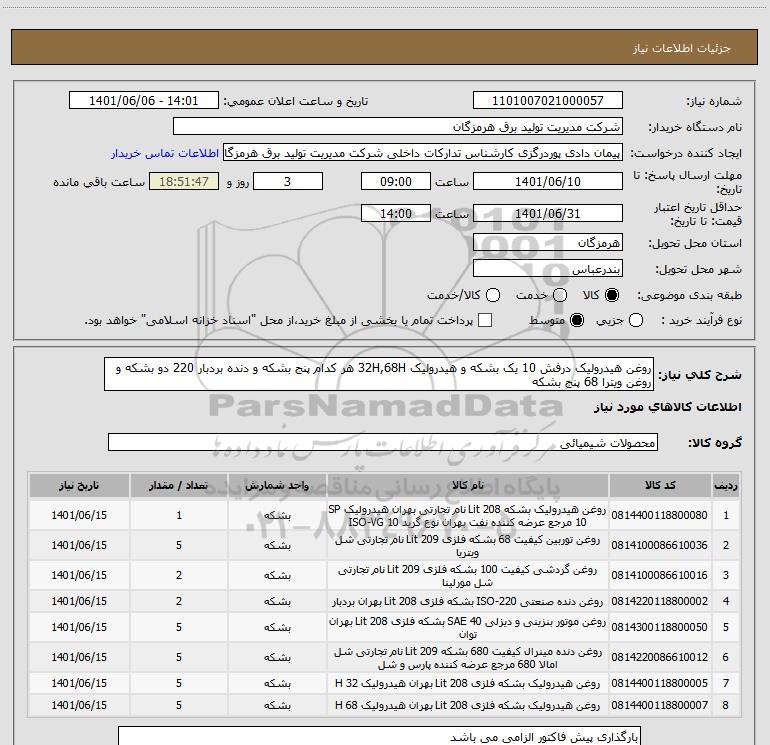Image resolution: width=770 pixels, height=745 pixels.
Task: Click the تعداد / مقدار column header
Action: pos(179,485)
